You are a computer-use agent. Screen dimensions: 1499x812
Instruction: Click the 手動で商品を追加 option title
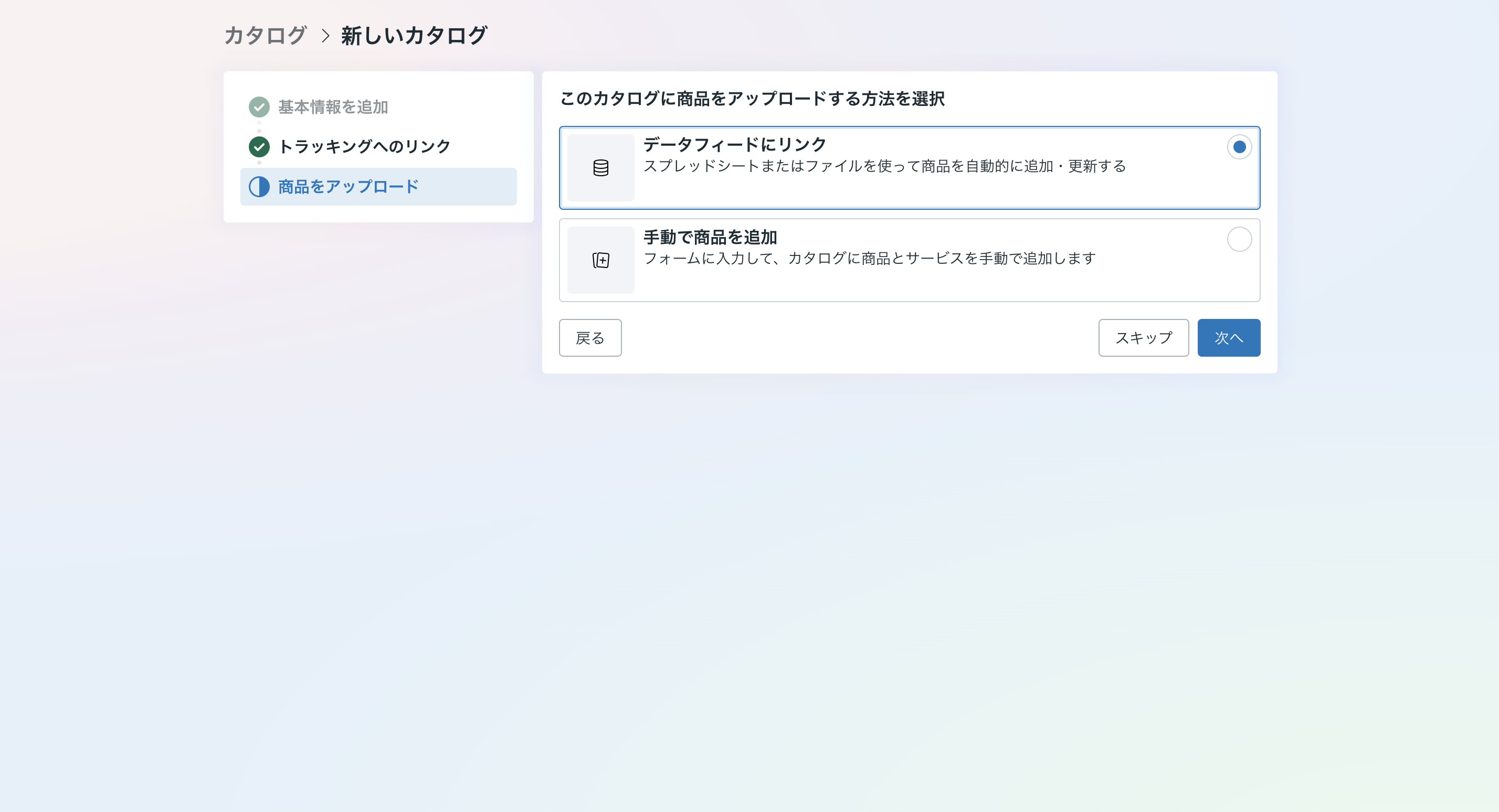point(710,237)
